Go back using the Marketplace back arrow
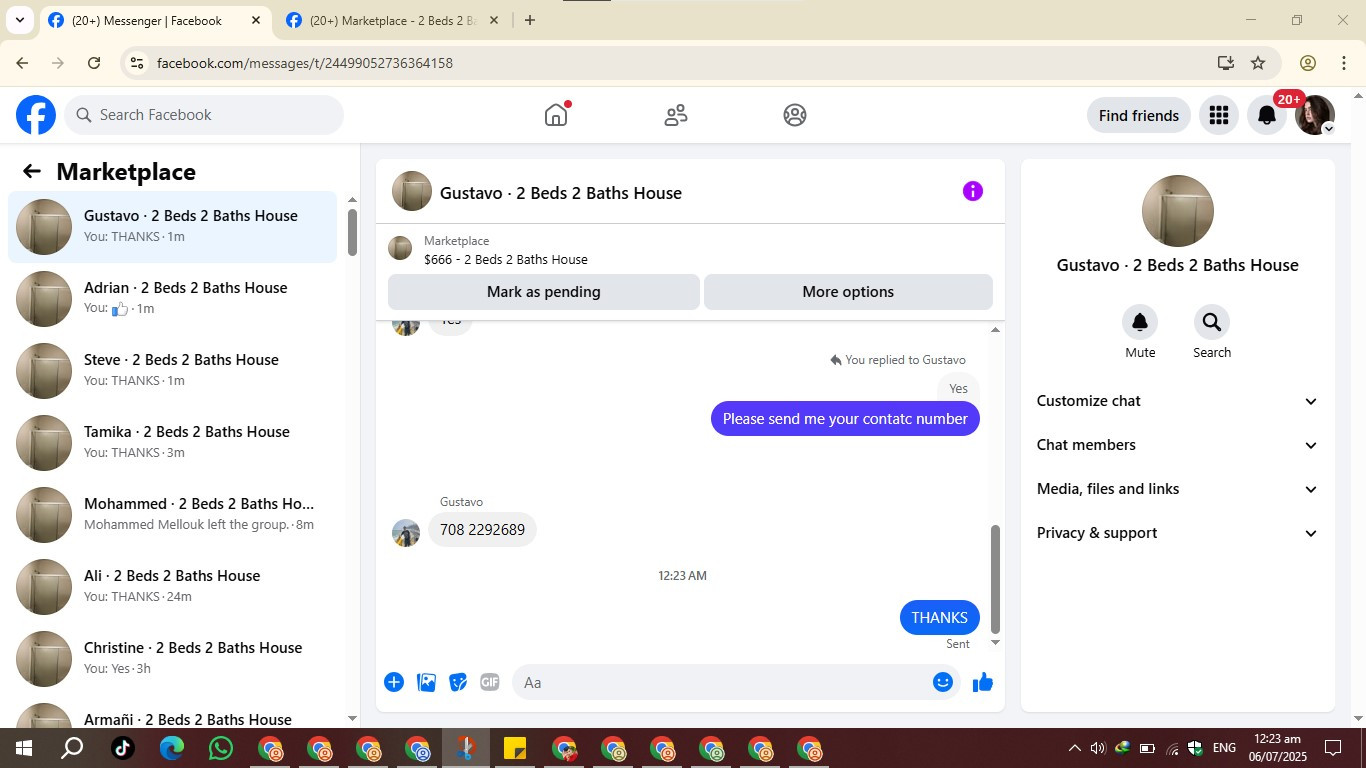Viewport: 1366px width, 768px height. [32, 171]
